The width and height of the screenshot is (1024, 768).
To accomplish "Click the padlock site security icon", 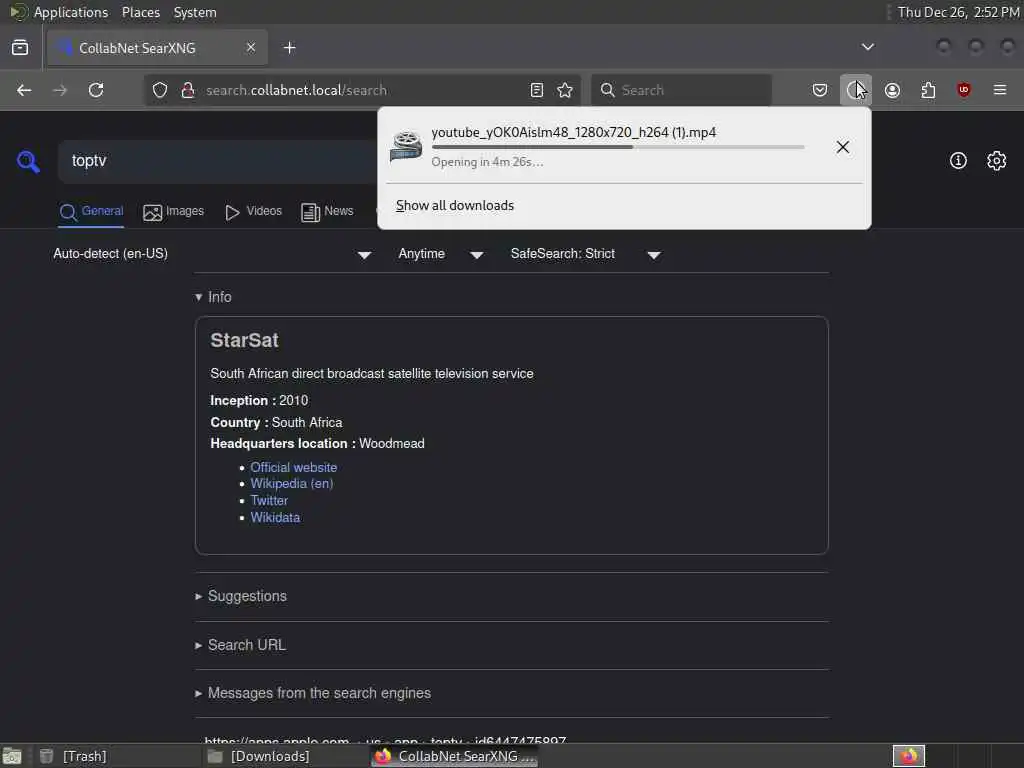I will 188,90.
